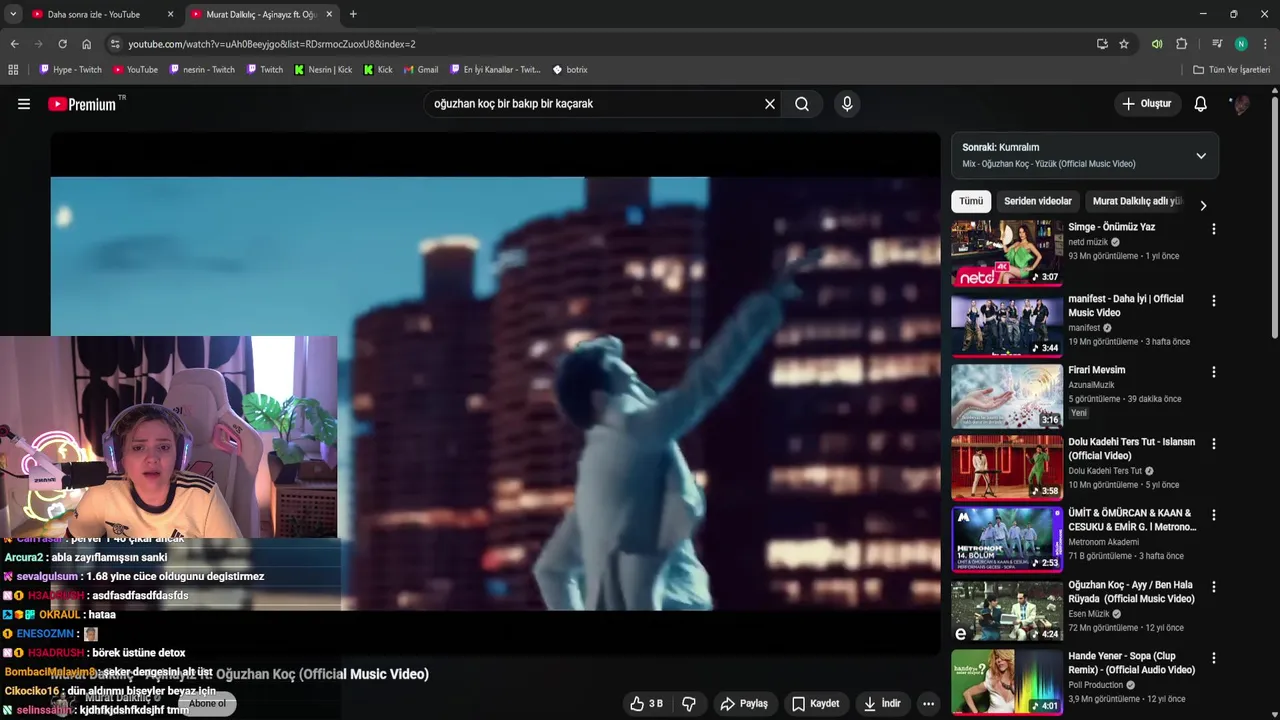Open Firari Mevsim video thumbnail
This screenshot has width=1280, height=720.
coord(1007,396)
